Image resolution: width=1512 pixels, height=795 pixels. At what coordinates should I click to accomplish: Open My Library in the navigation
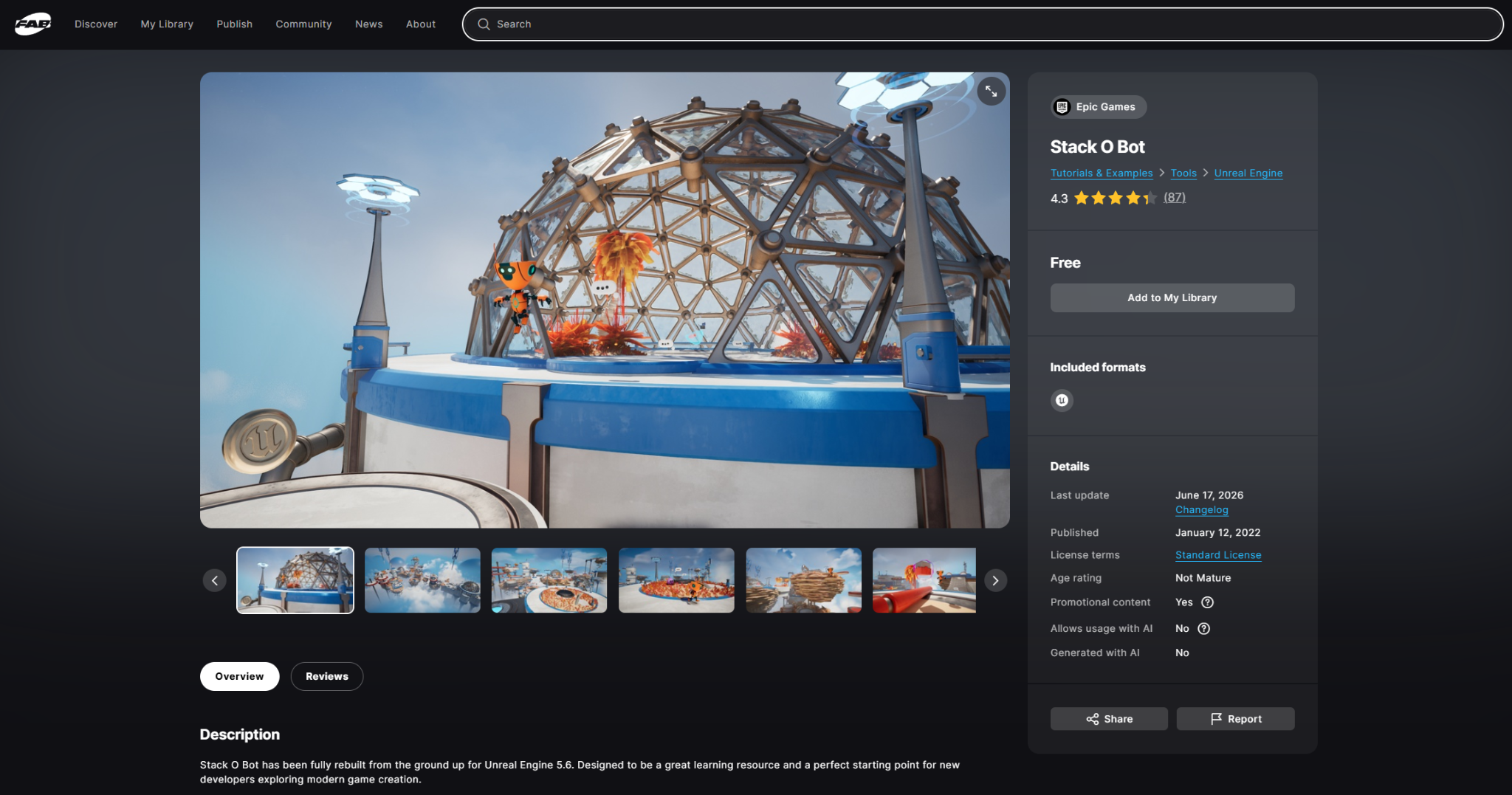click(x=167, y=24)
